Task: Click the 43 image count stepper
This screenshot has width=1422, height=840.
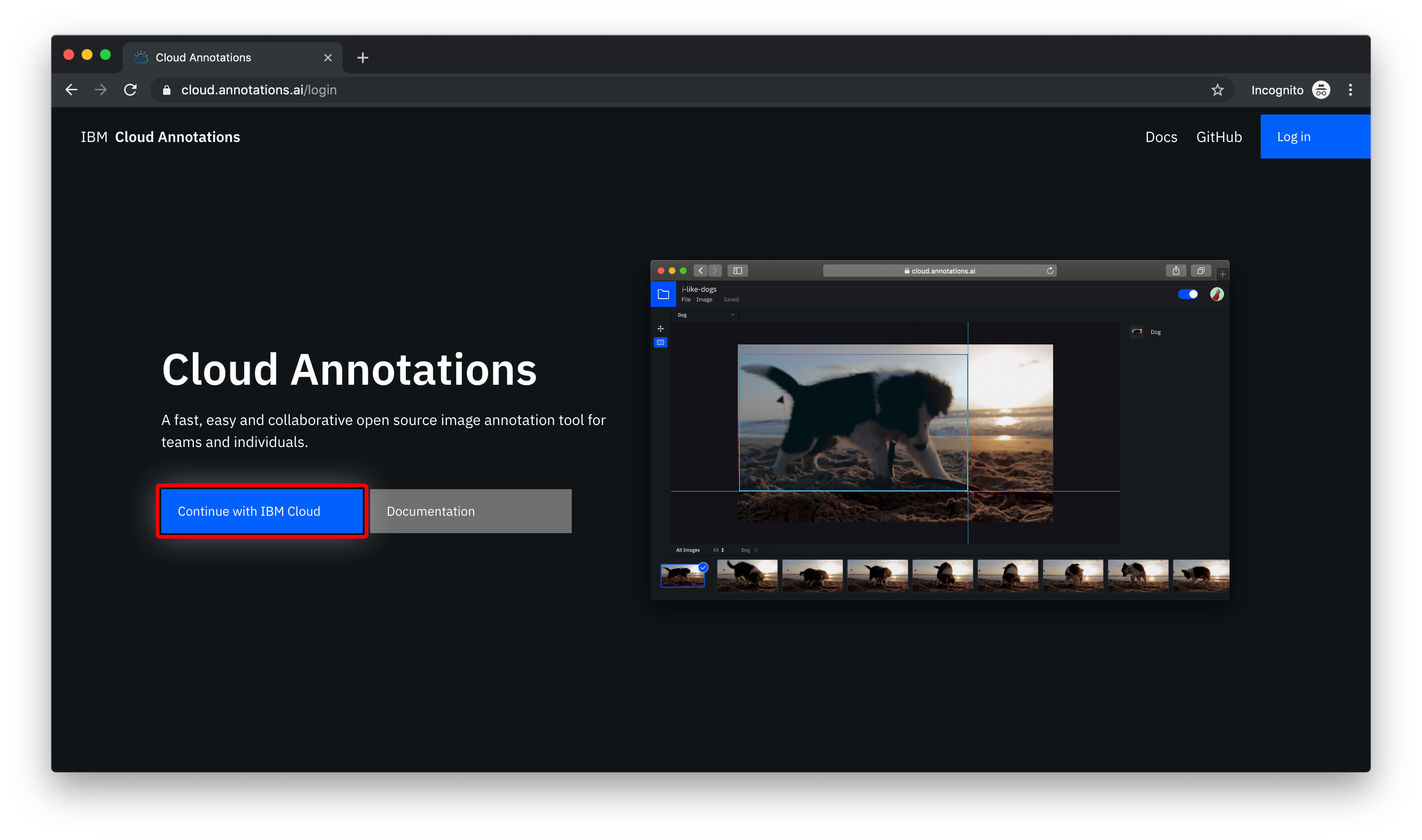Action: 718,550
